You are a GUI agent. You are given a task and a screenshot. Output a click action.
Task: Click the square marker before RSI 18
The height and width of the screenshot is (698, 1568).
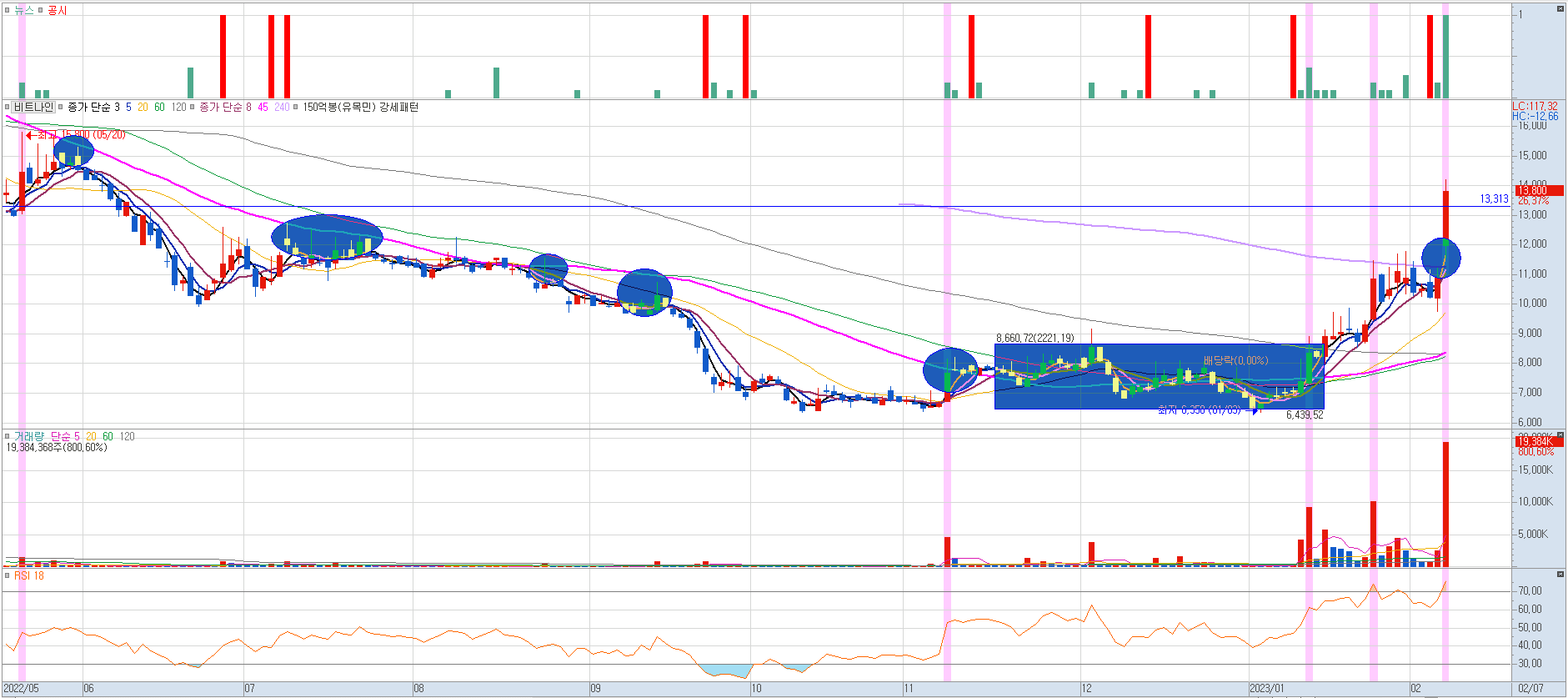tap(8, 575)
